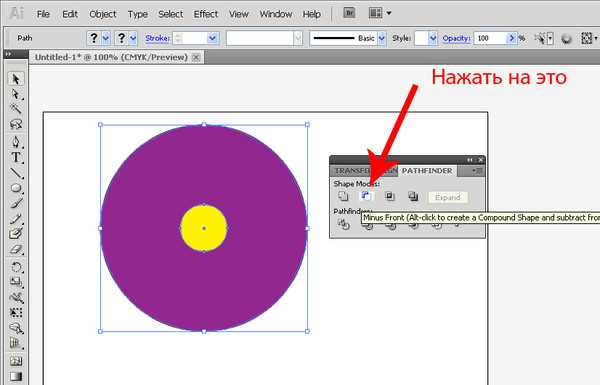Expand the Basic brush definition dropdown
This screenshot has height=385, width=600.
382,38
